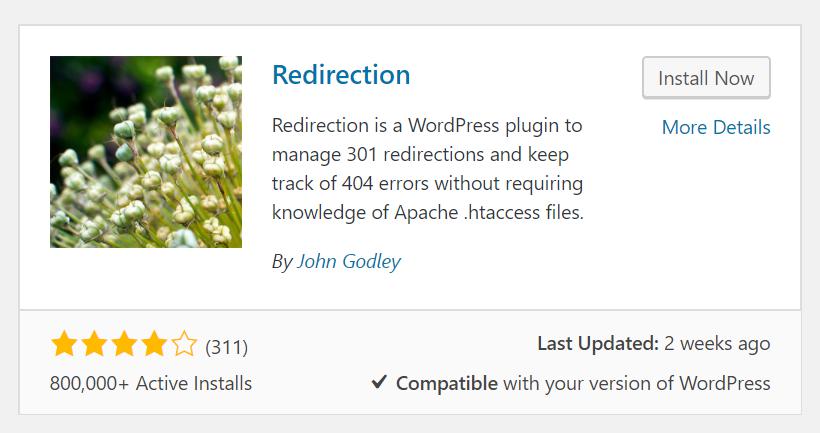Click the Install Now button
Screen dimensions: 820x433
coord(706,78)
